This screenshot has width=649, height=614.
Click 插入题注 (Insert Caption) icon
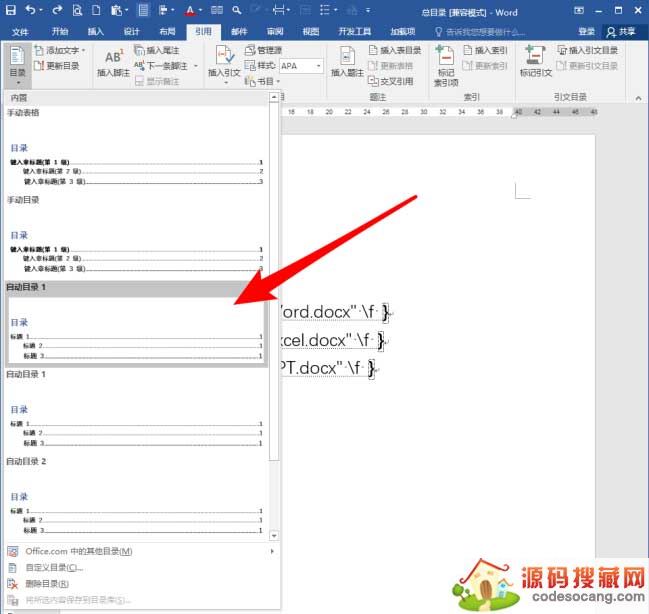pos(347,62)
